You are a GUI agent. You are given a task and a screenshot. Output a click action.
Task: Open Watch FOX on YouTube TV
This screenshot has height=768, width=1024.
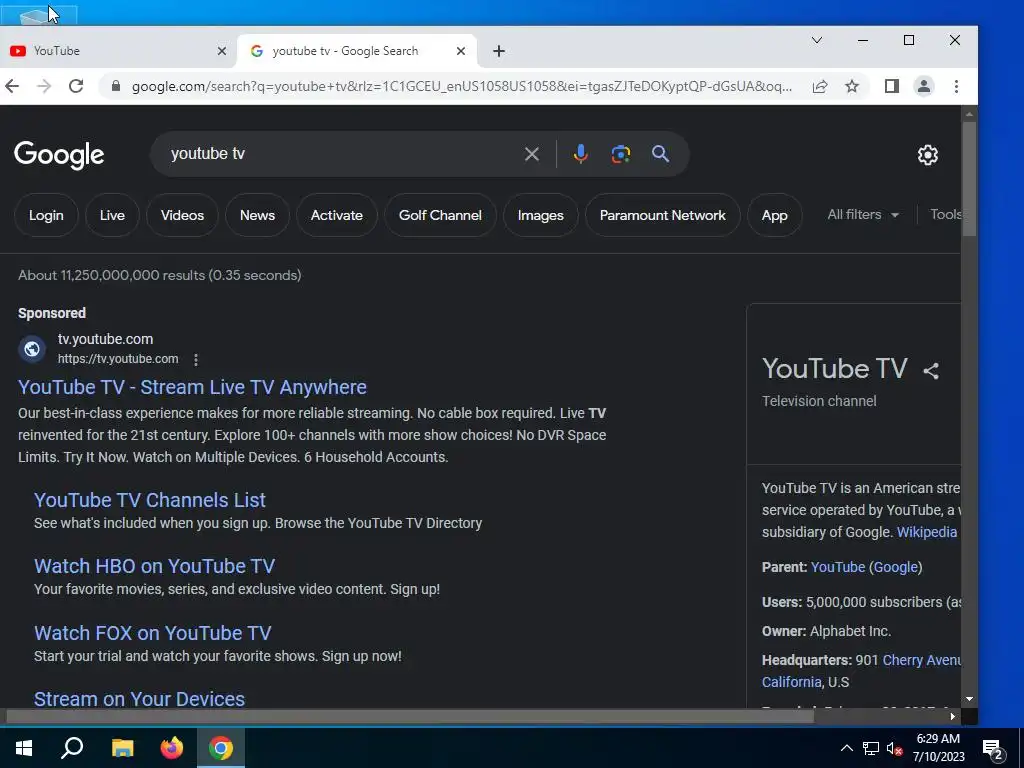point(152,633)
